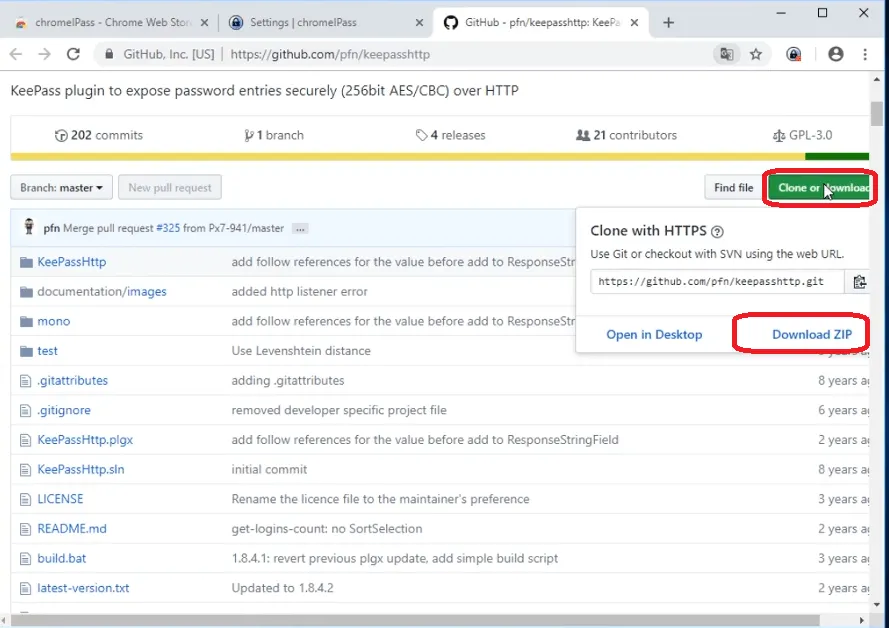Click the LICENSE file icon
Screen dimensions: 889x628
(x=25, y=499)
